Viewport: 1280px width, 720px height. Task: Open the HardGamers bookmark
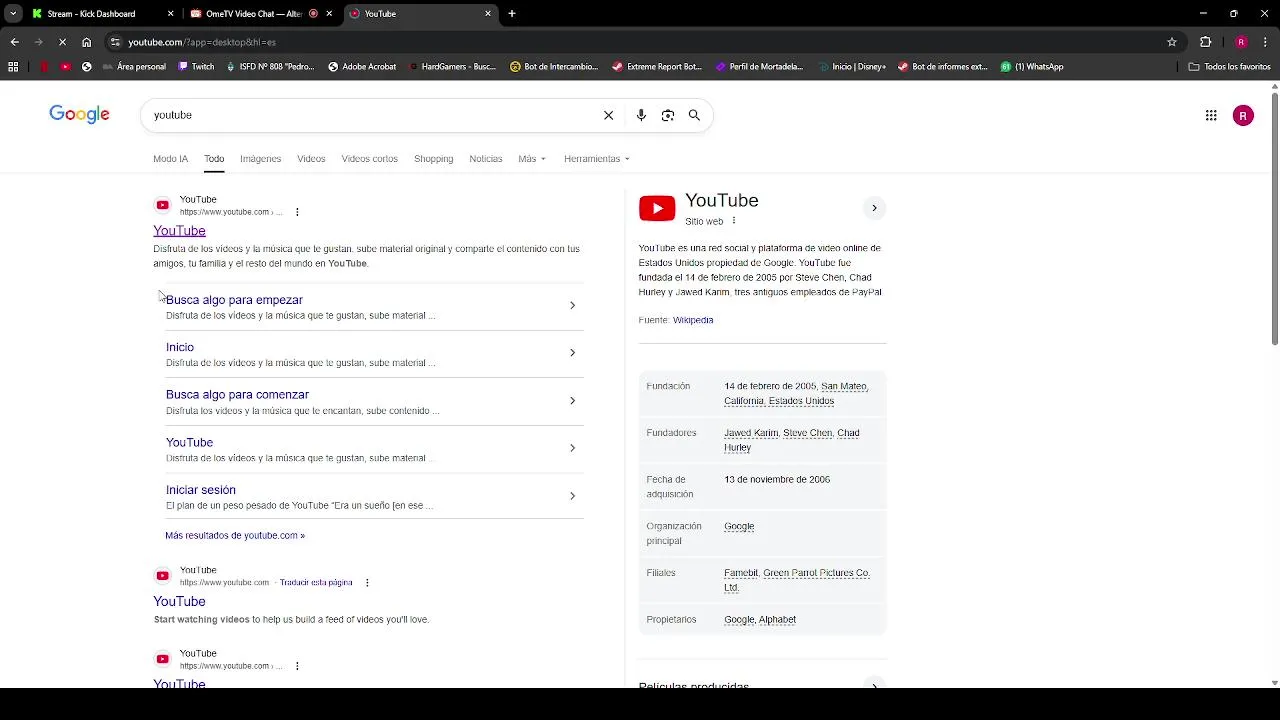tap(452, 67)
